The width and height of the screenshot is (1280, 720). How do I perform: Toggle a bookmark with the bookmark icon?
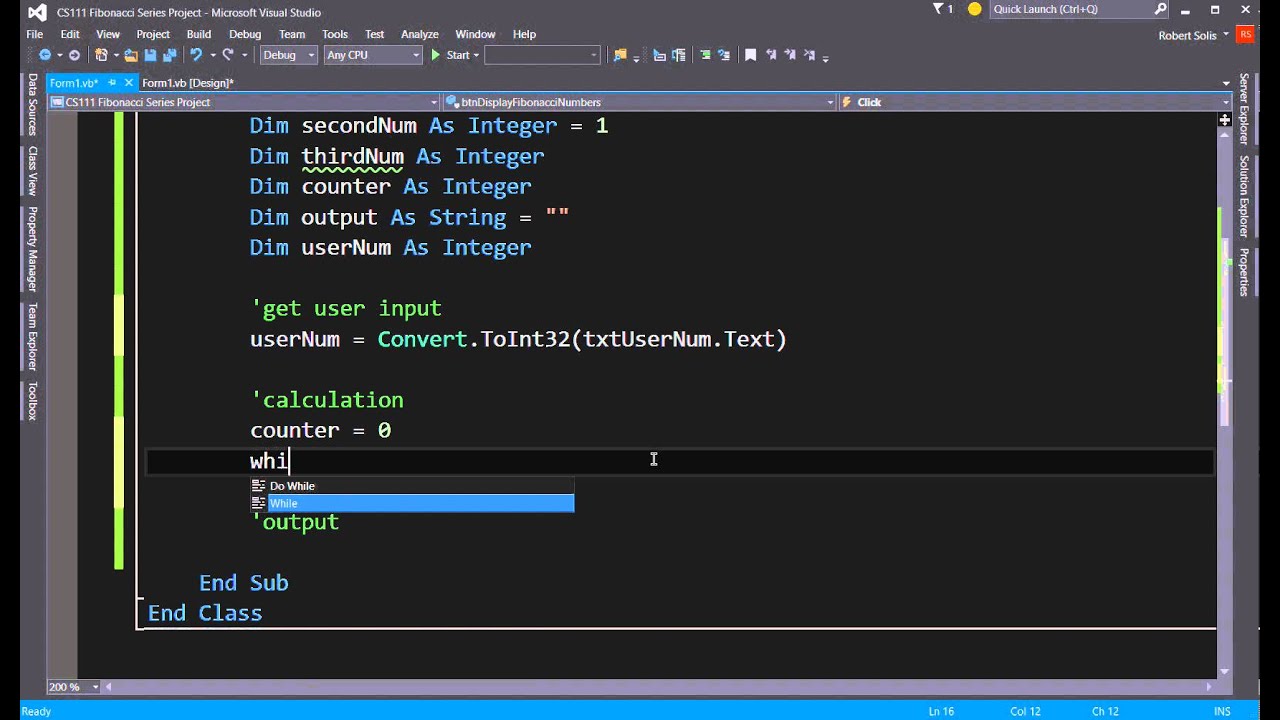pyautogui.click(x=751, y=55)
